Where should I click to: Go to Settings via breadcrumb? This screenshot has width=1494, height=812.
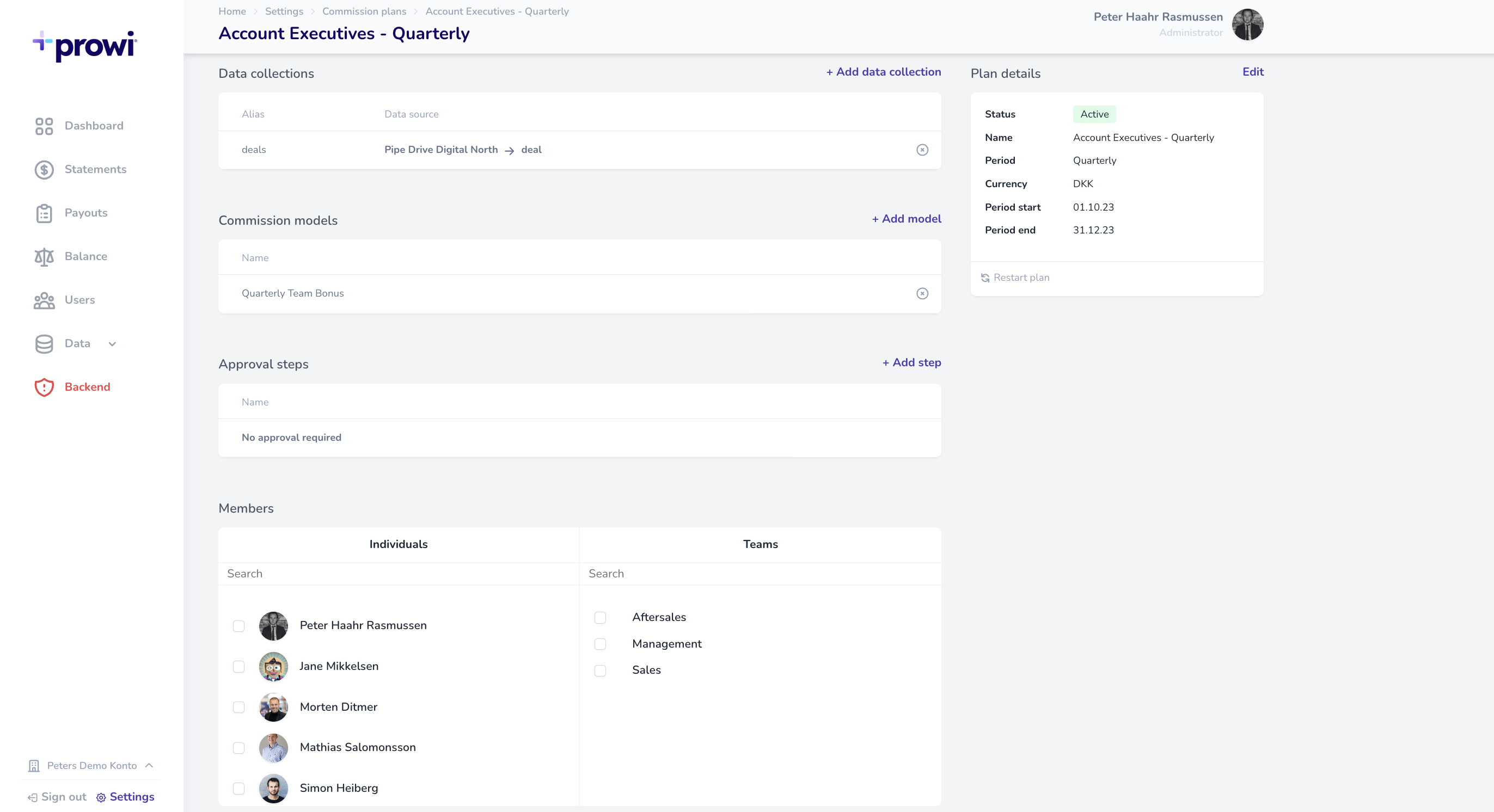(284, 11)
